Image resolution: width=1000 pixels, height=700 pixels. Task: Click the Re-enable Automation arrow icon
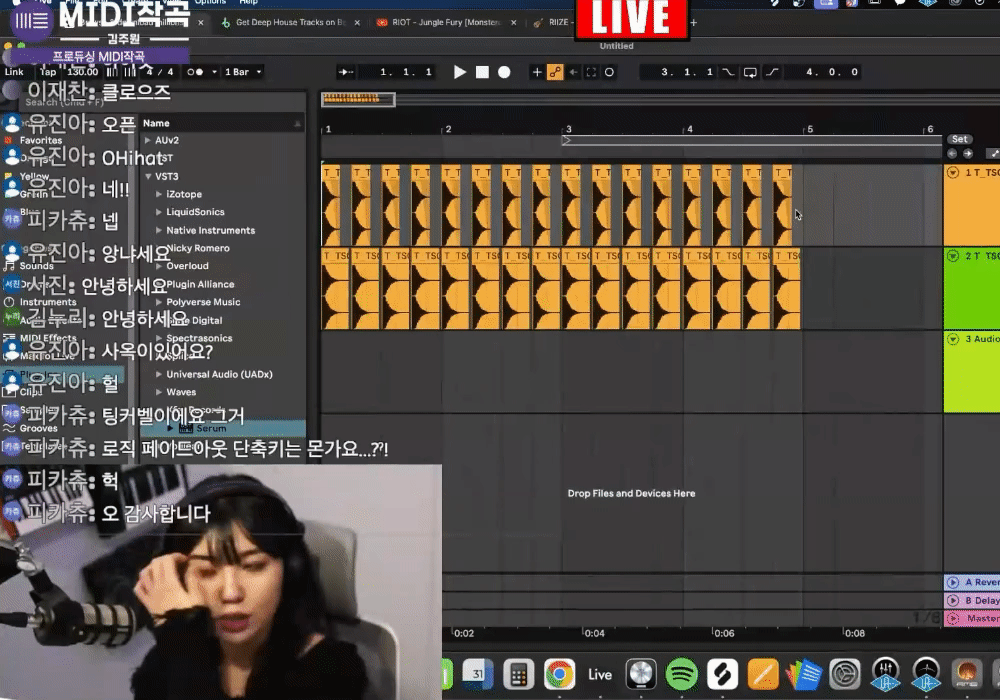pyautogui.click(x=573, y=72)
